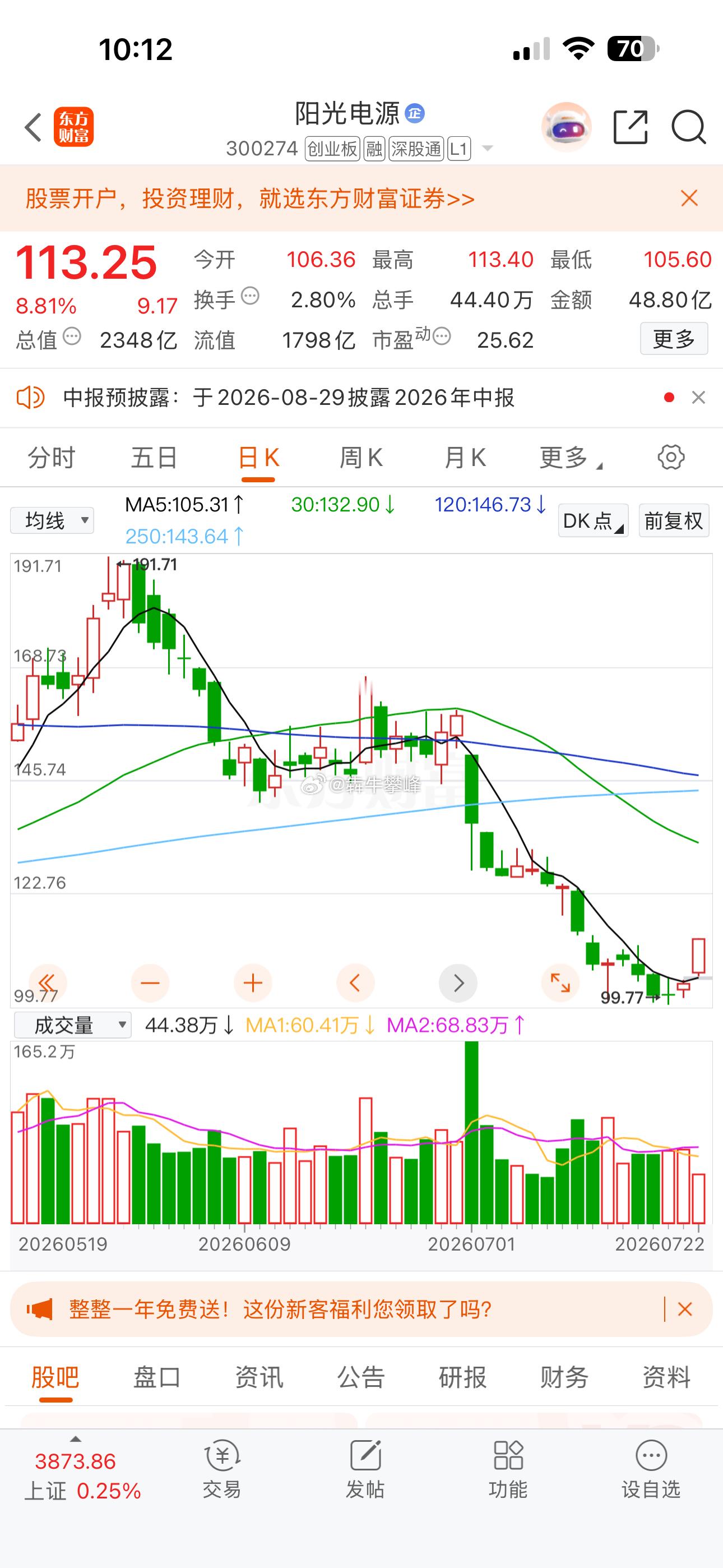This screenshot has width=723, height=1568.
Task: Tap current price 113.25
Action: tap(86, 262)
